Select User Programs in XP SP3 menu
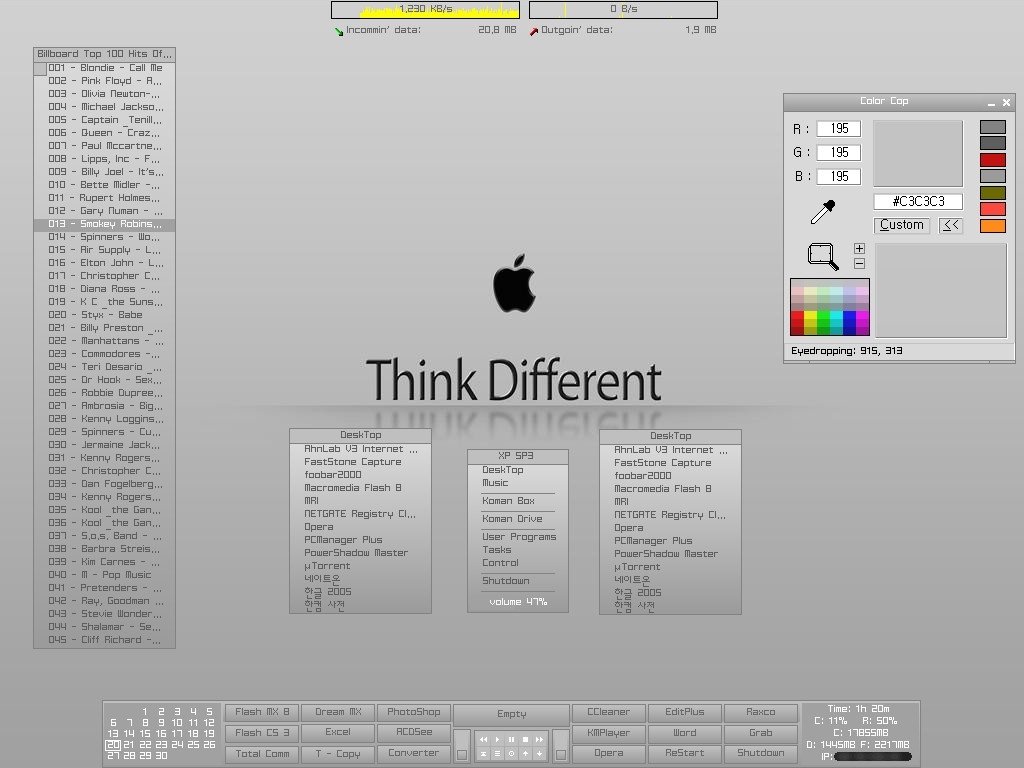 (x=518, y=537)
